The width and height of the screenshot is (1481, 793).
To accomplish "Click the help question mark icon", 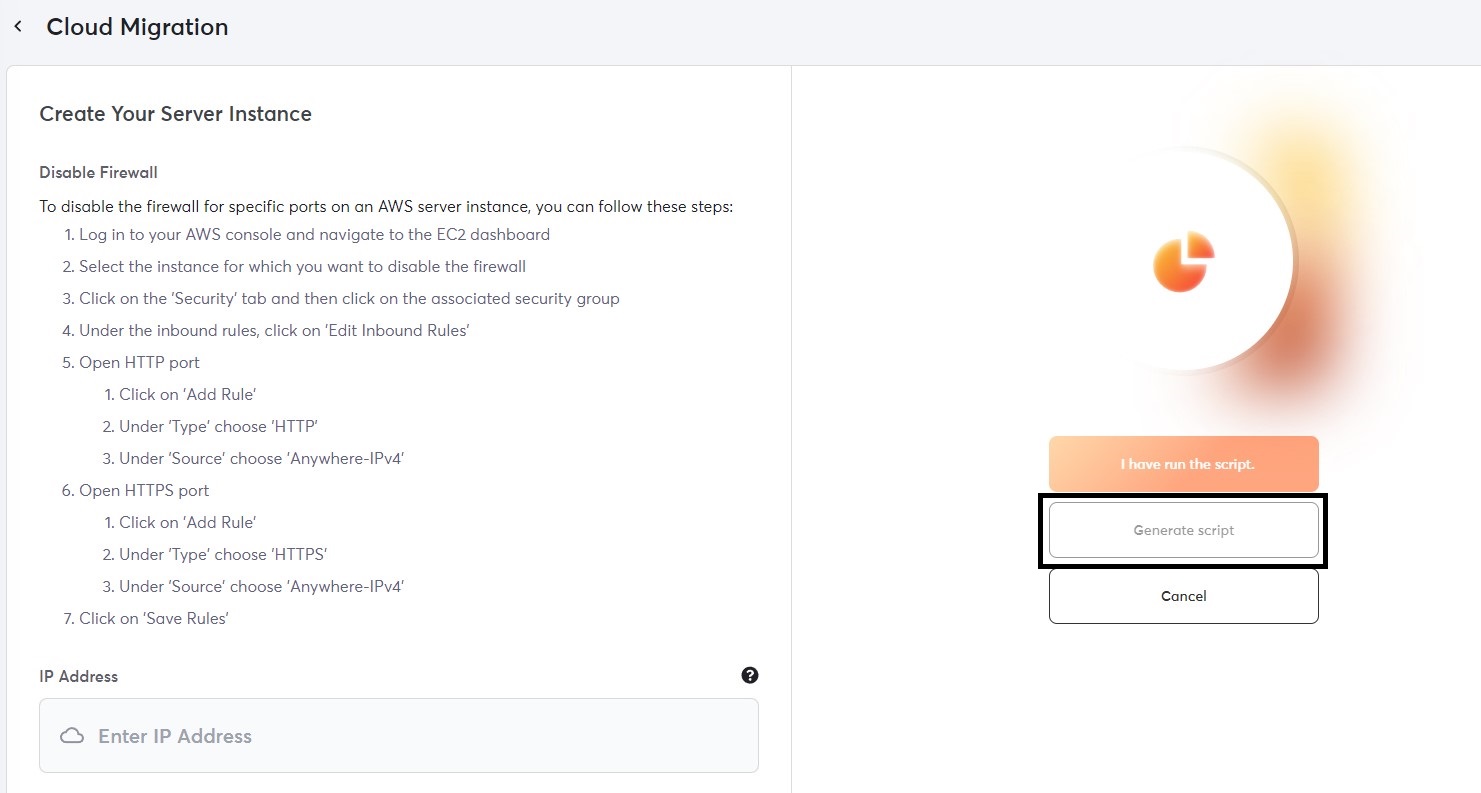I will (x=750, y=675).
